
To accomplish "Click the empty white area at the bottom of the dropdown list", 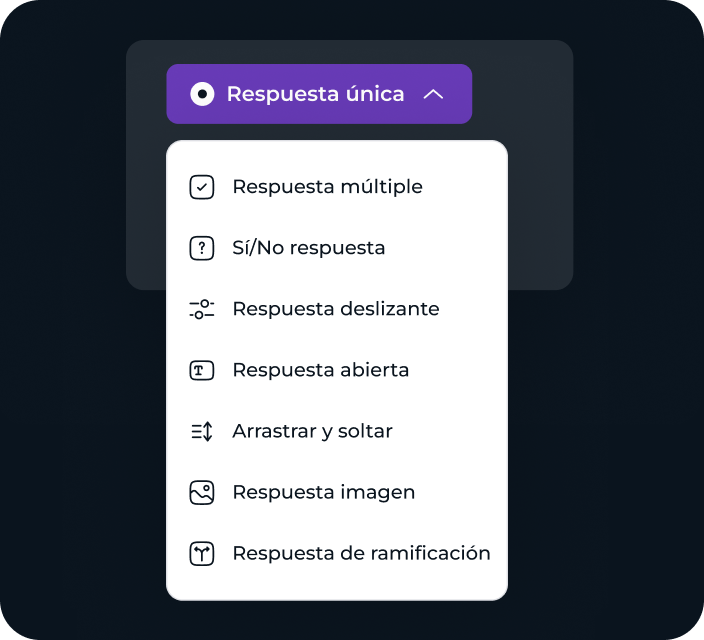I will (337, 586).
